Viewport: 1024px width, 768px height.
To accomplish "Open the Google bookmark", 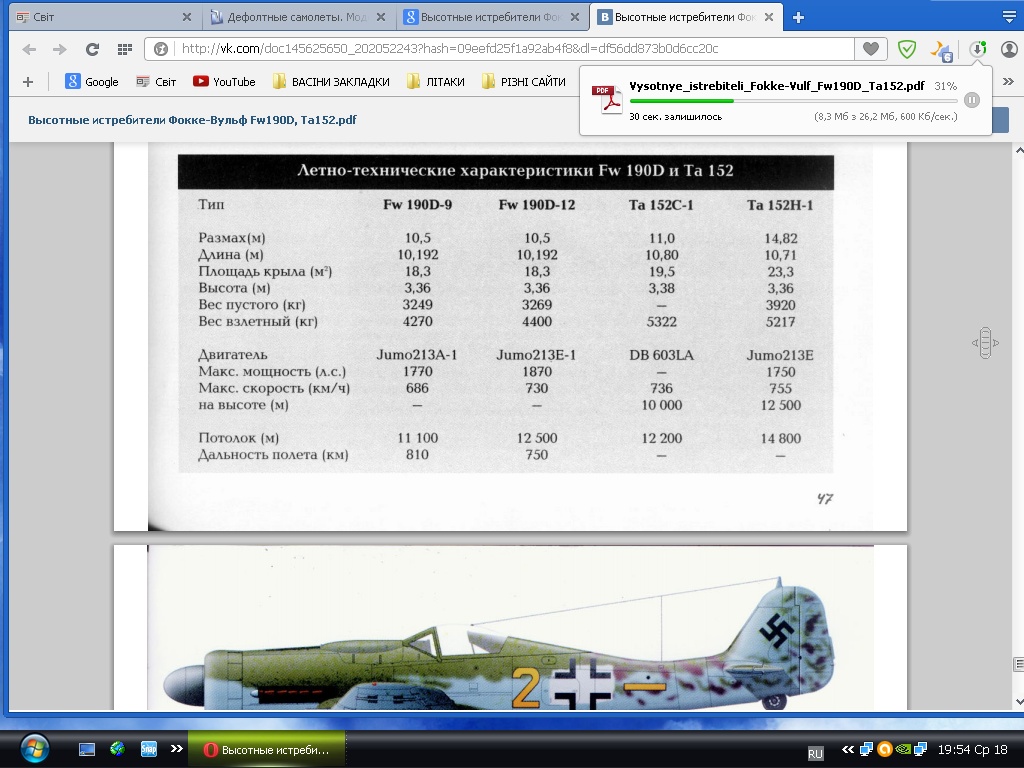I will coord(92,82).
